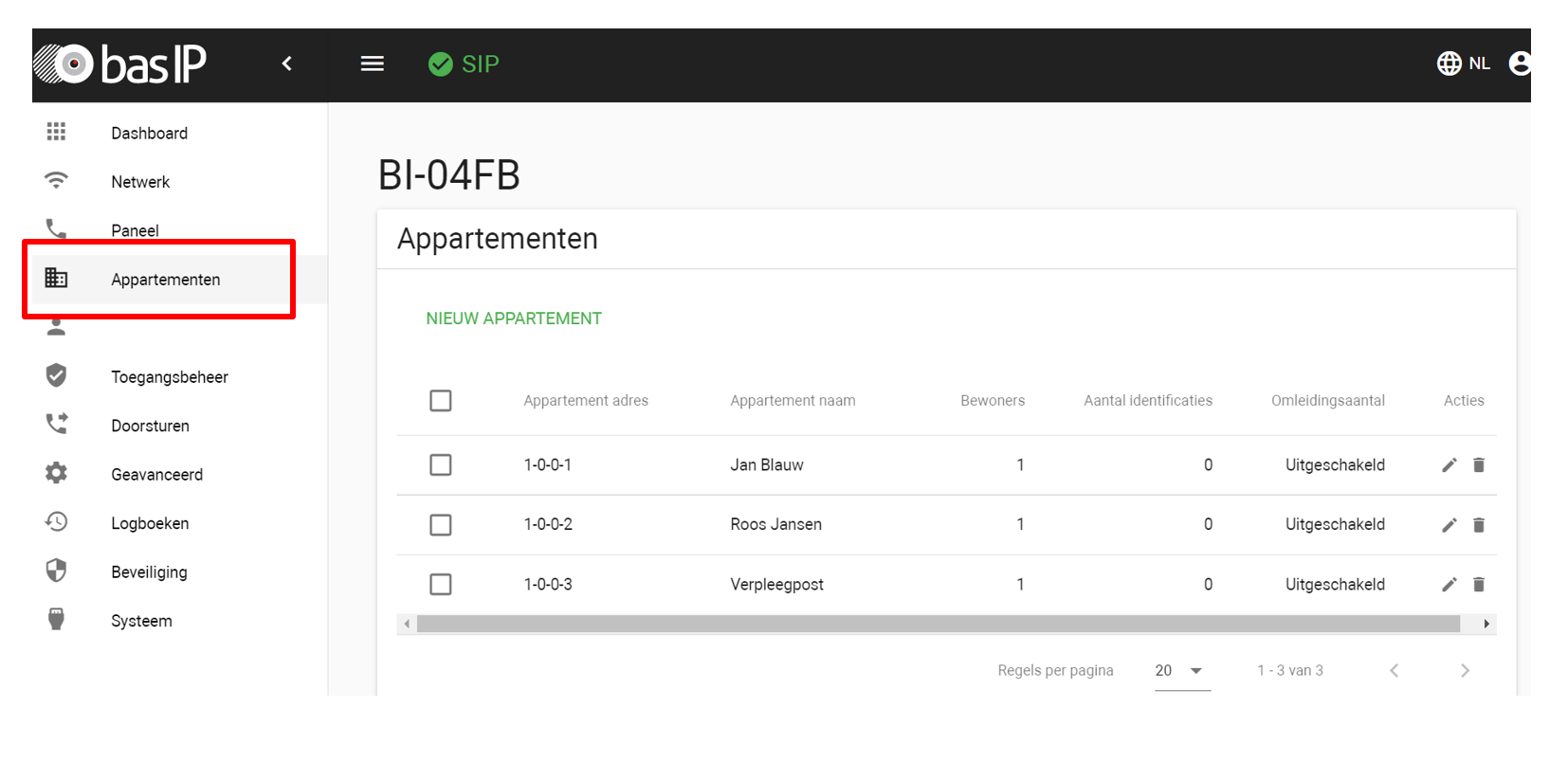Collapse the sidebar with the left chevron
The height and width of the screenshot is (763, 1568).
pos(286,64)
